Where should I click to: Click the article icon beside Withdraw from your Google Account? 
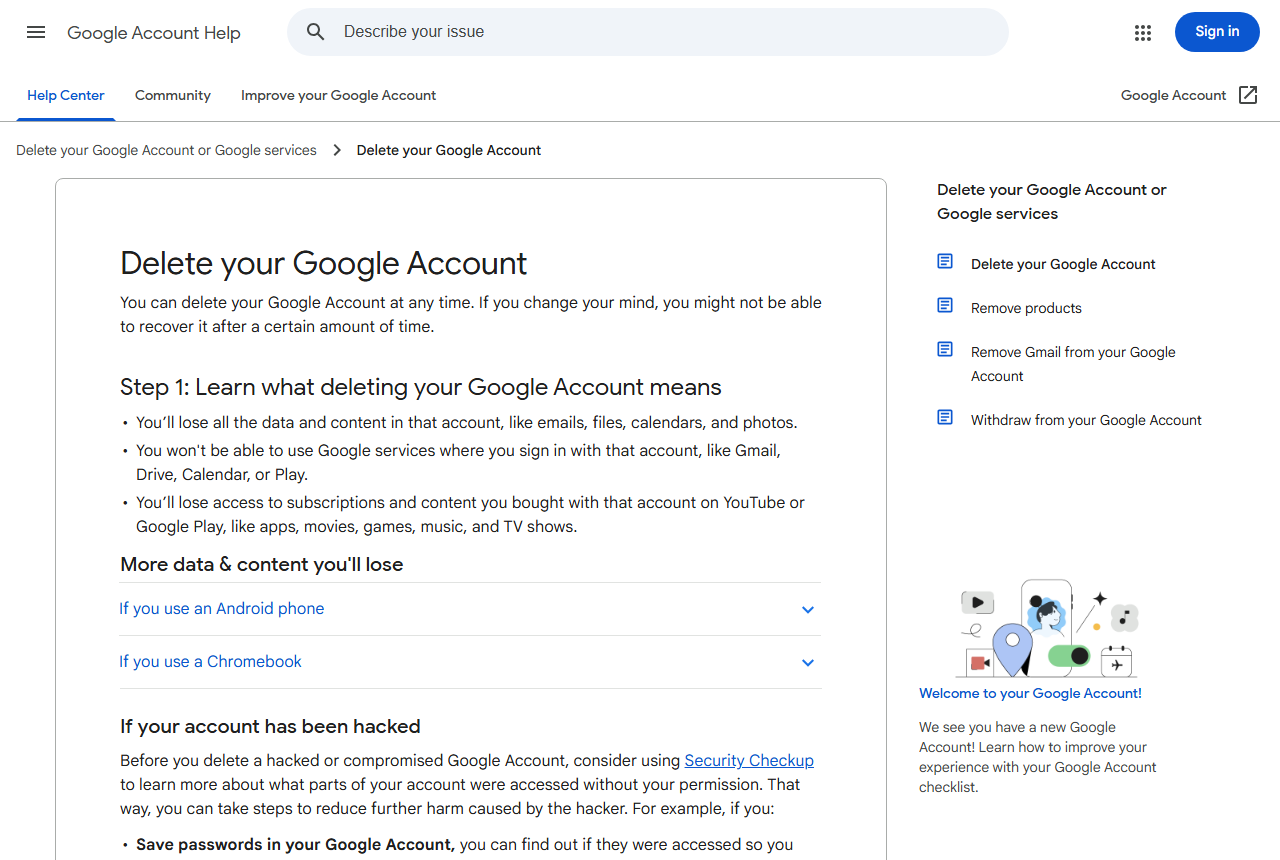945,417
